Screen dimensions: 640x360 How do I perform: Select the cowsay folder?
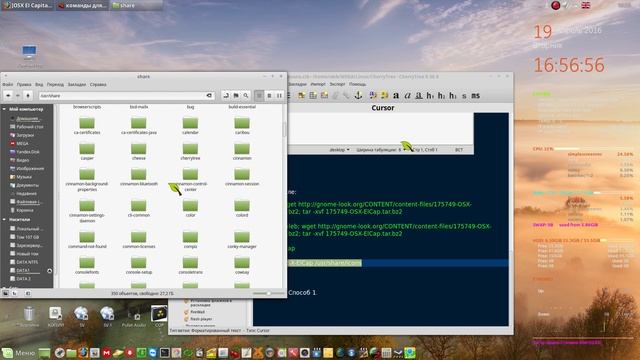pos(242,266)
